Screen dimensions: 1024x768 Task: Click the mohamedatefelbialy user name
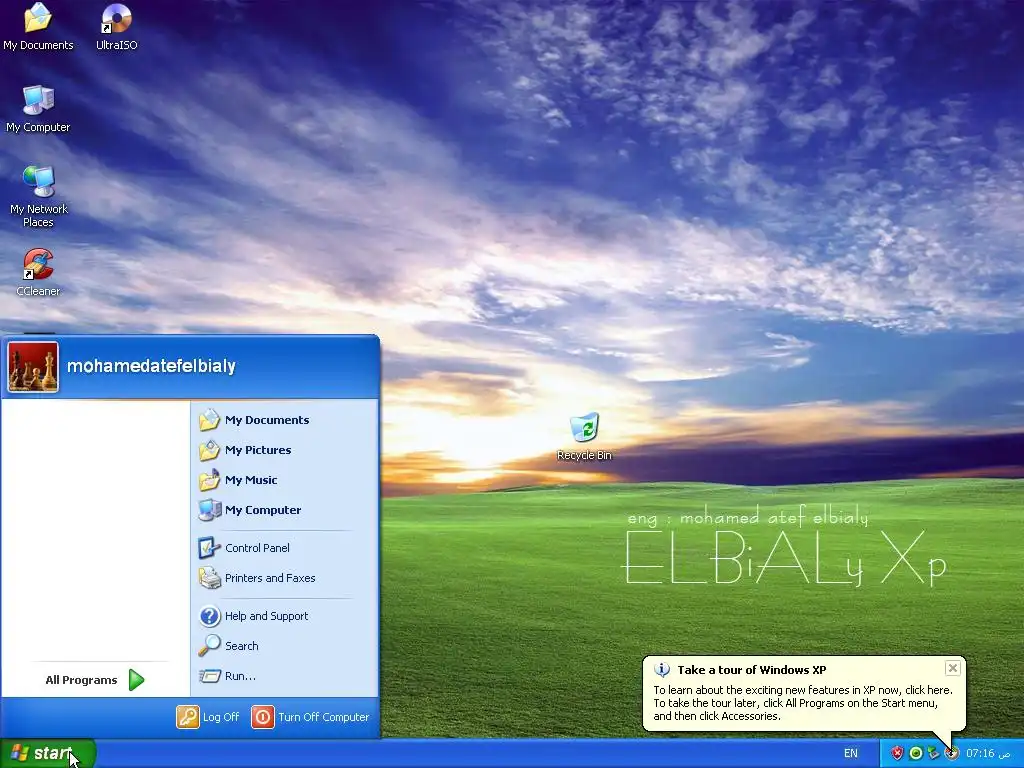click(152, 366)
